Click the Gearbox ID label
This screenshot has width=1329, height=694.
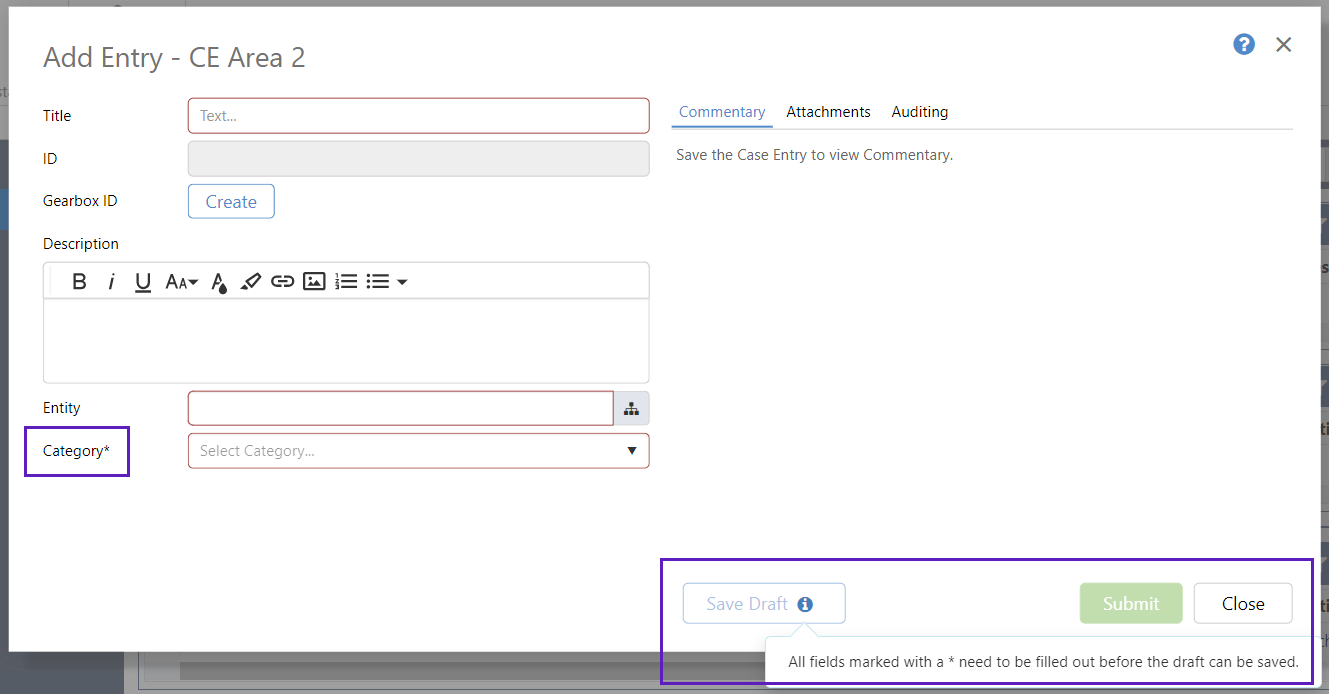pyautogui.click(x=80, y=201)
